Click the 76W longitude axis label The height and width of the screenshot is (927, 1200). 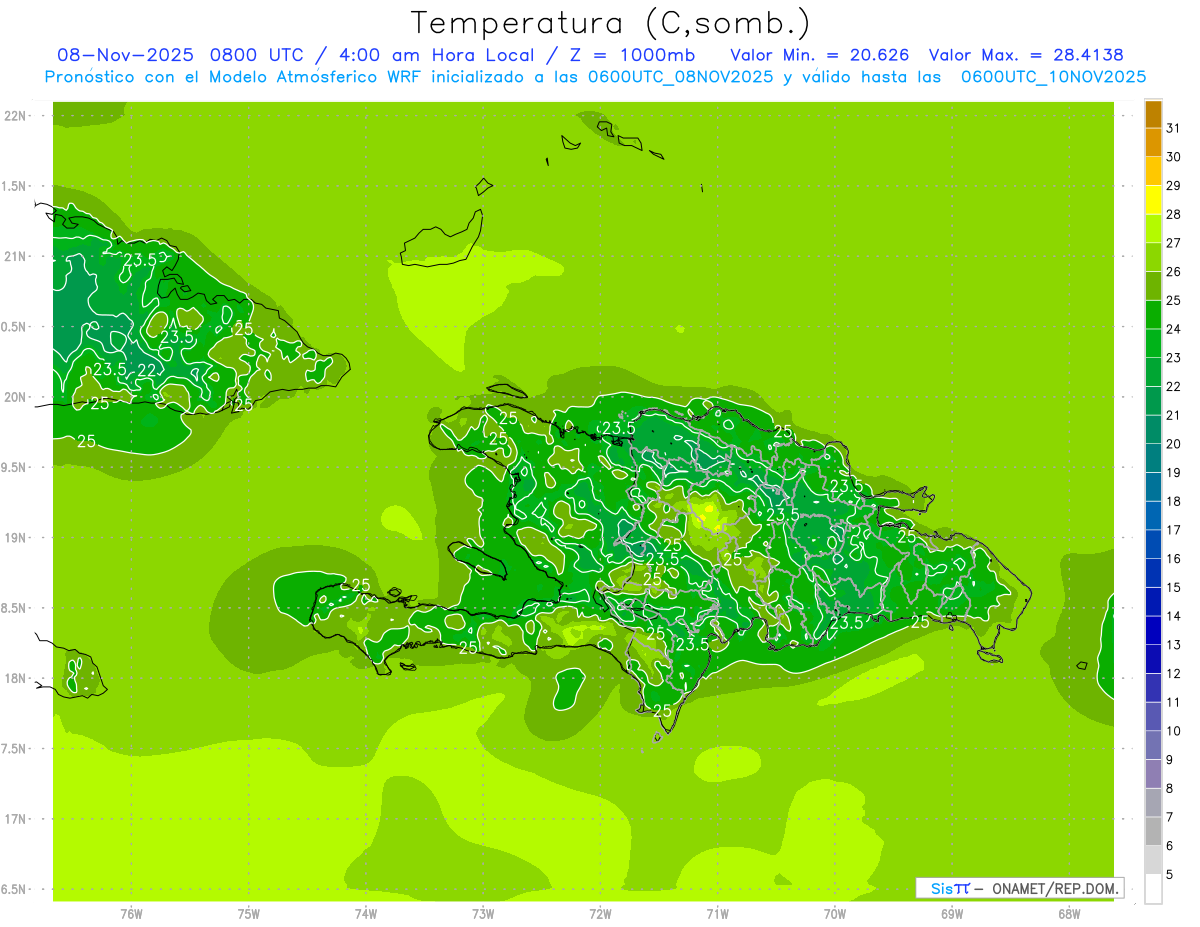click(x=131, y=913)
